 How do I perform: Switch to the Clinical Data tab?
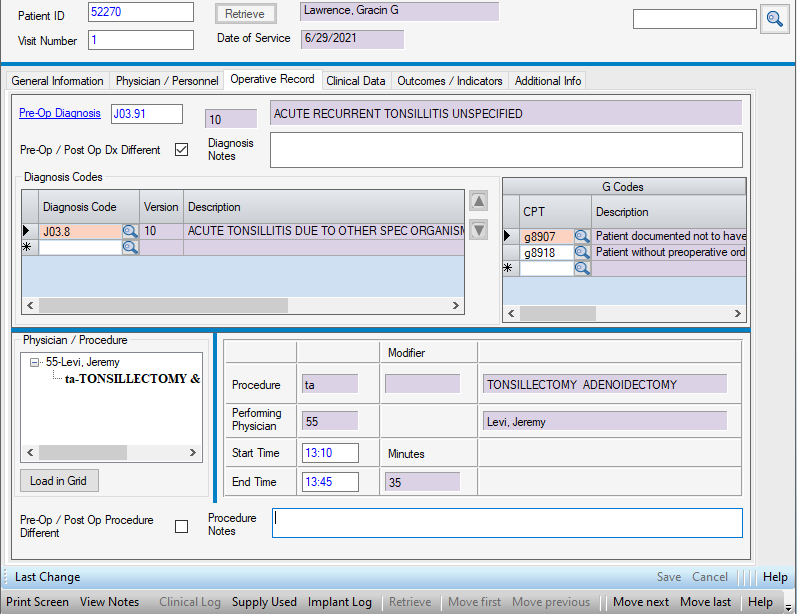356,81
